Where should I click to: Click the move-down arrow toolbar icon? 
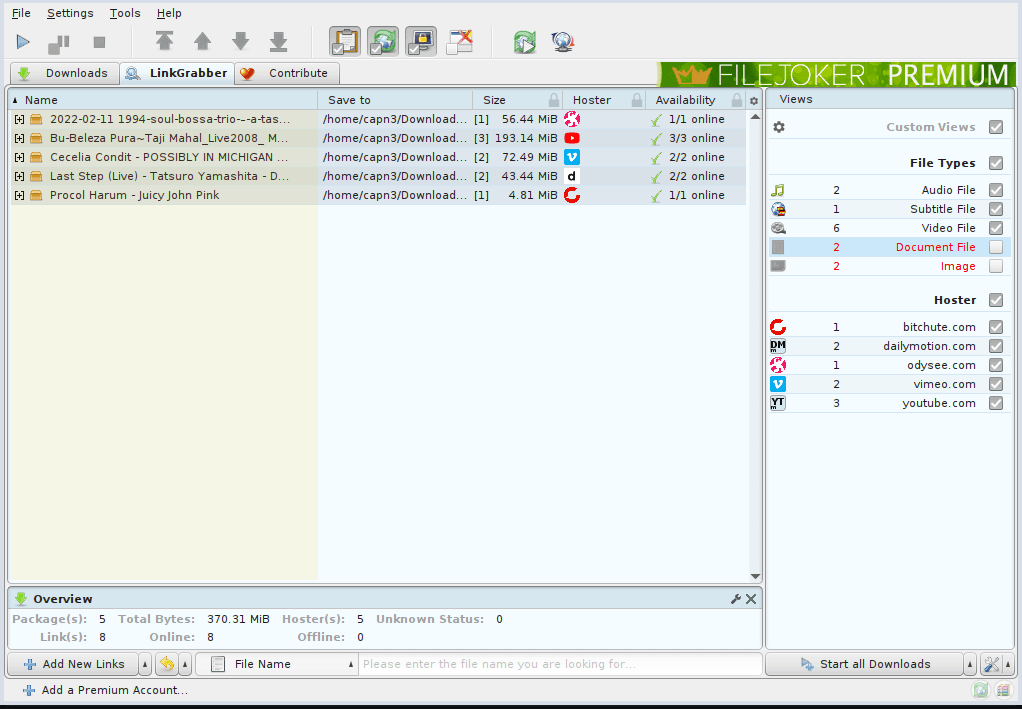(240, 42)
